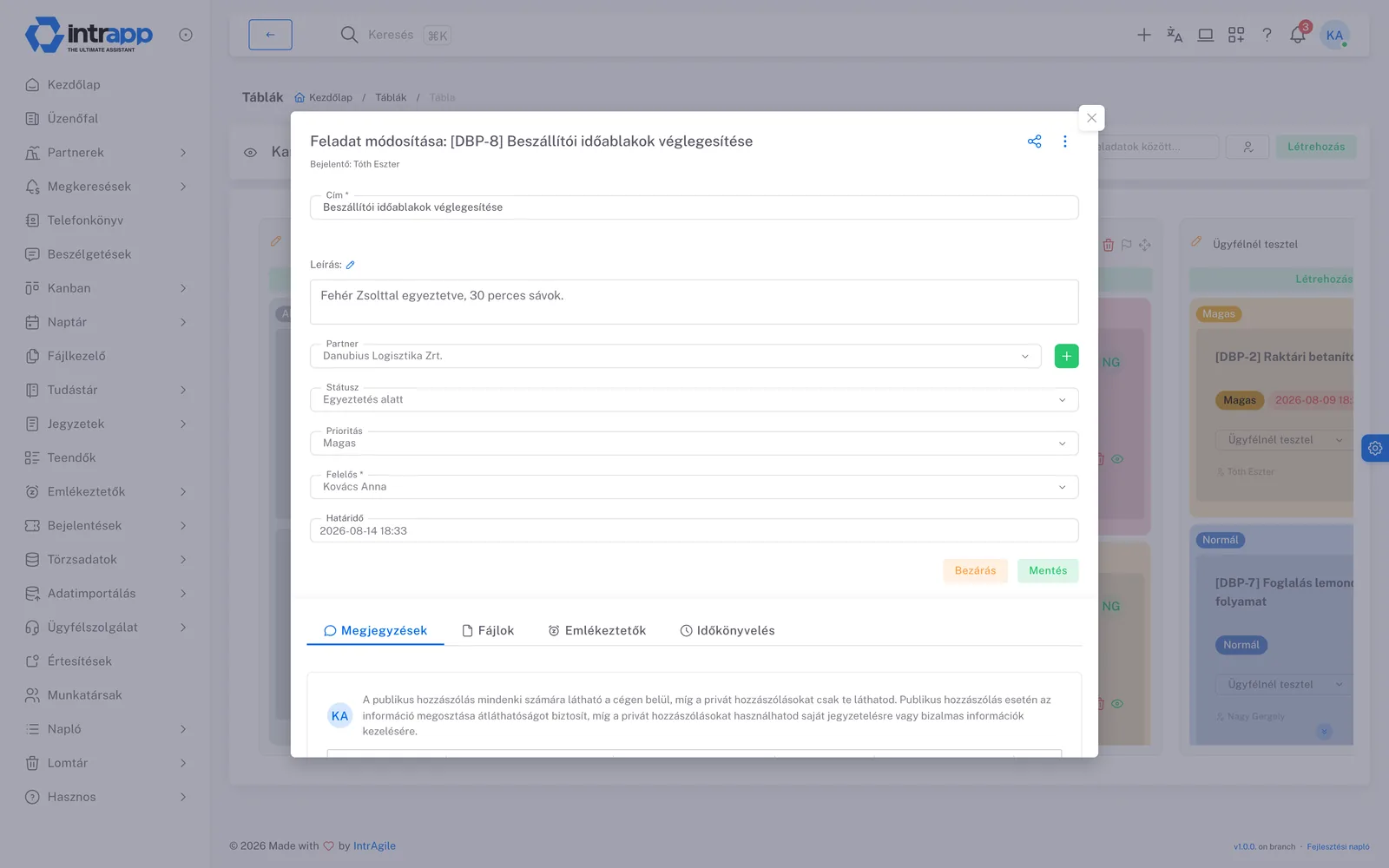Open the apps grid icon in header
Screen dimensions: 1389x868
1236,35
